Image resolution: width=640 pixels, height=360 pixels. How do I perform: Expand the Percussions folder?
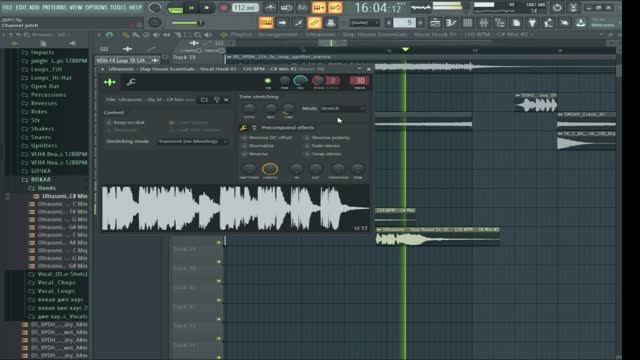coord(48,95)
